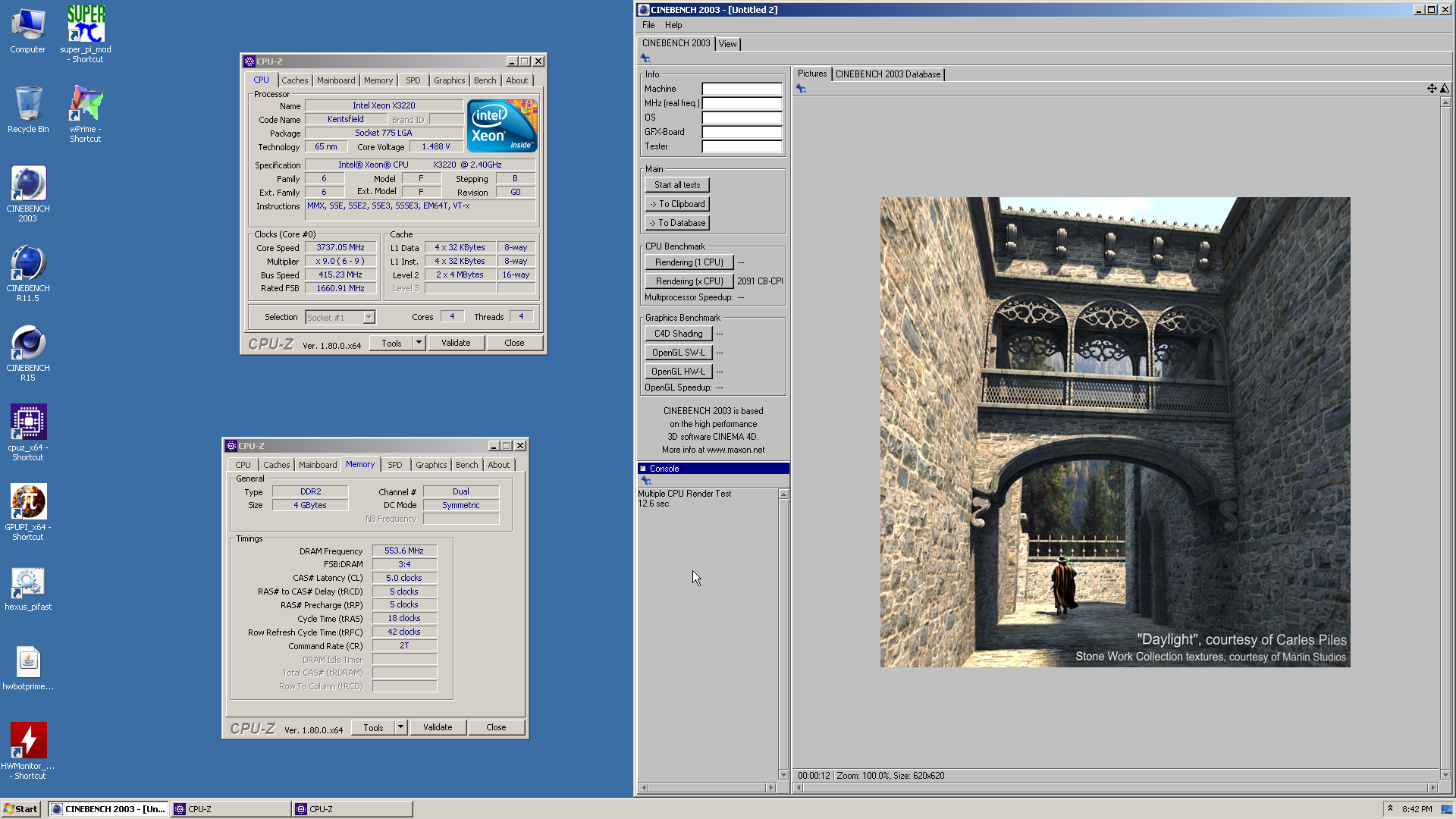Viewport: 1456px width, 819px height.
Task: Run OpenGL SW-L benchmark
Action: tap(679, 353)
